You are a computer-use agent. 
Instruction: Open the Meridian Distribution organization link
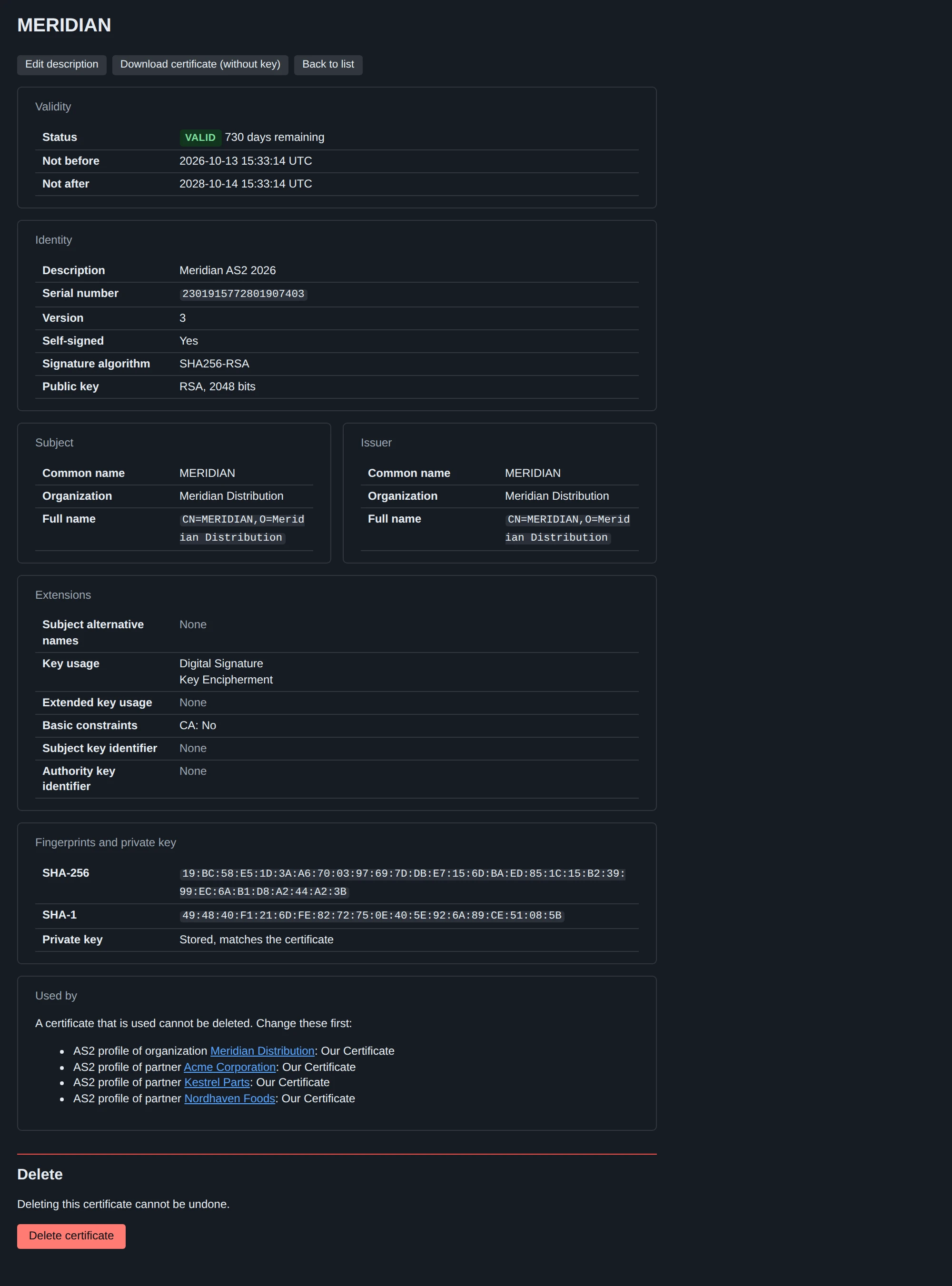click(262, 1050)
